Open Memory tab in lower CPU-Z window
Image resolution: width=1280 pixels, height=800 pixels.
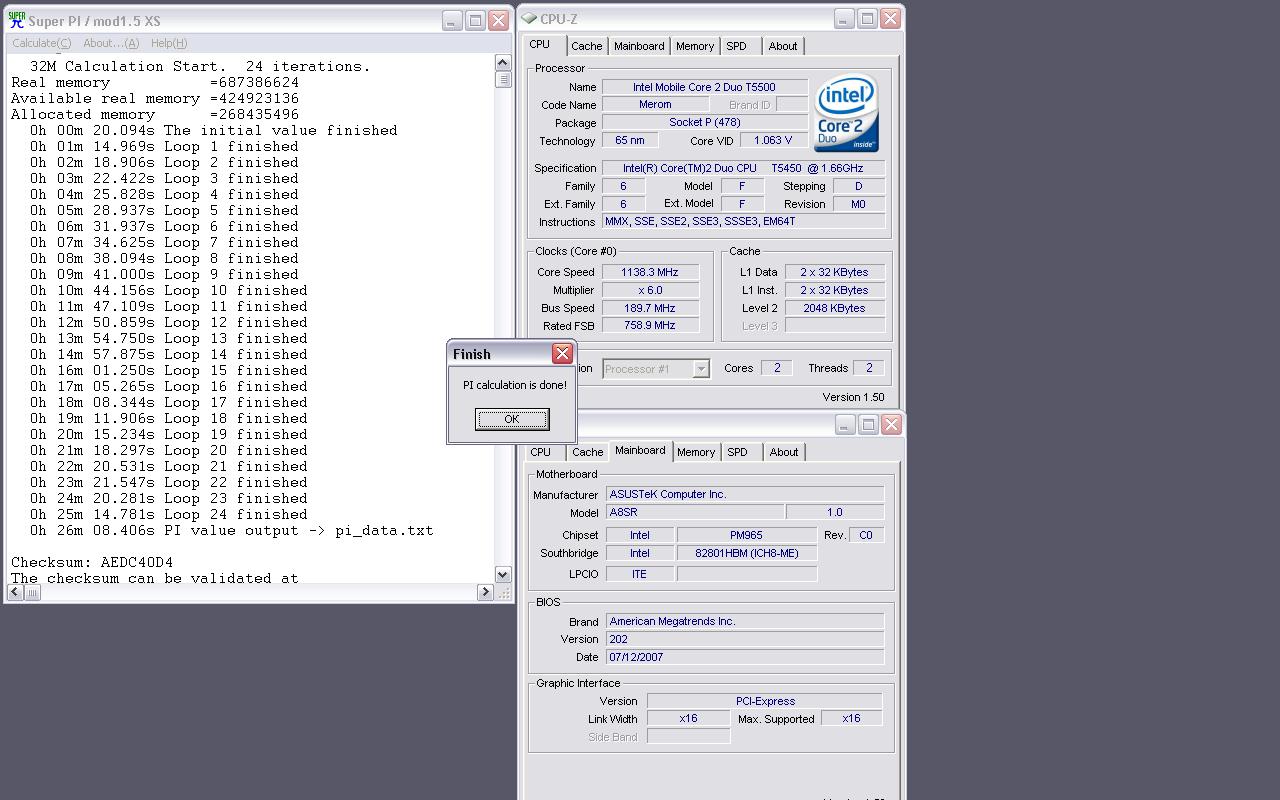point(696,452)
